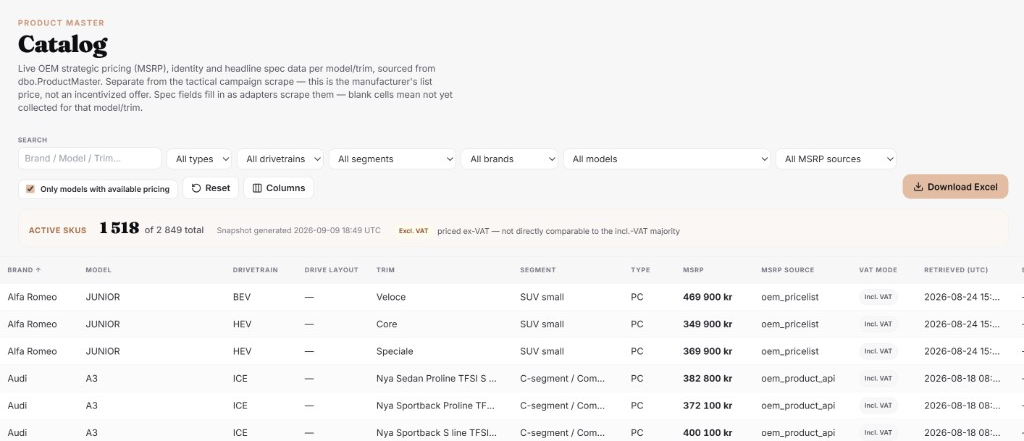
Task: Focus the Brand / Model / Trim search field
Action: (x=89, y=159)
